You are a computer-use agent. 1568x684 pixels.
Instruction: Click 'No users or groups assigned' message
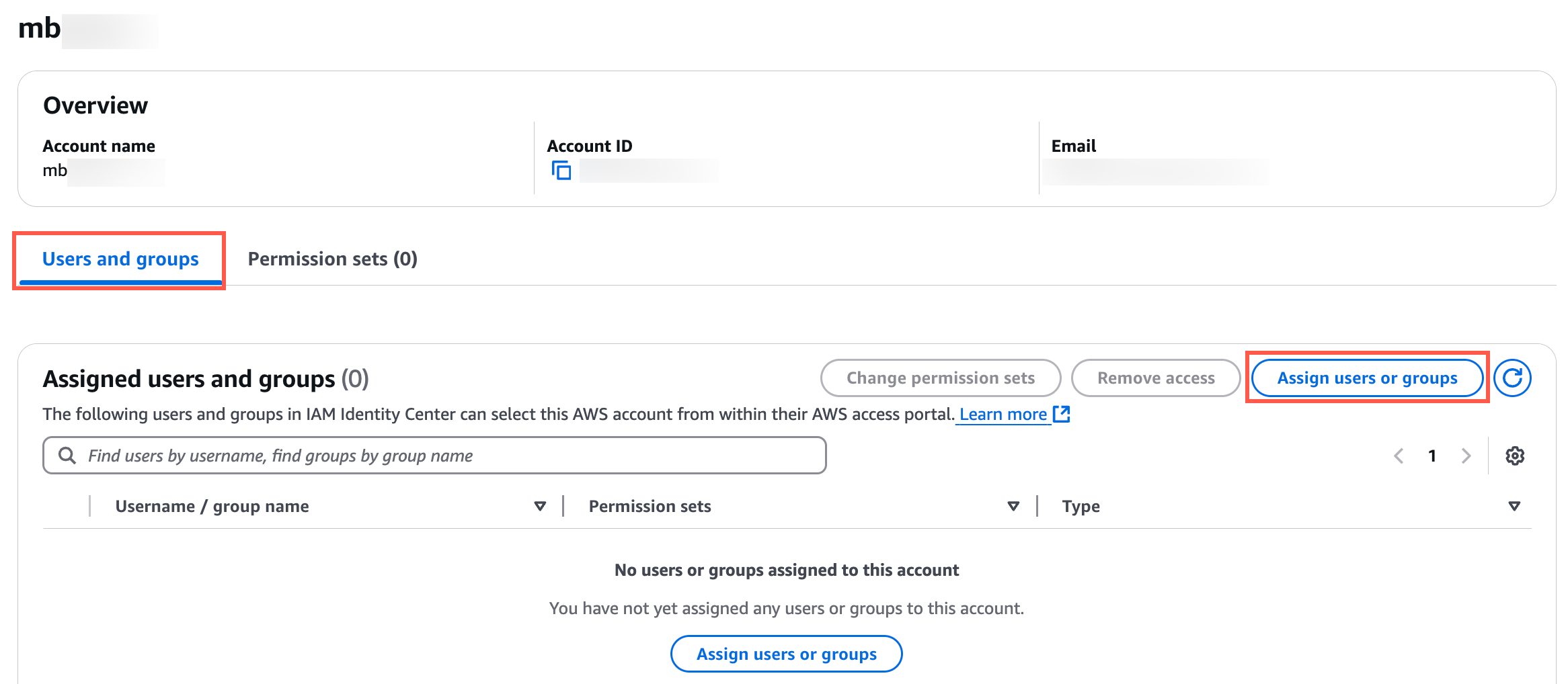pyautogui.click(x=787, y=570)
